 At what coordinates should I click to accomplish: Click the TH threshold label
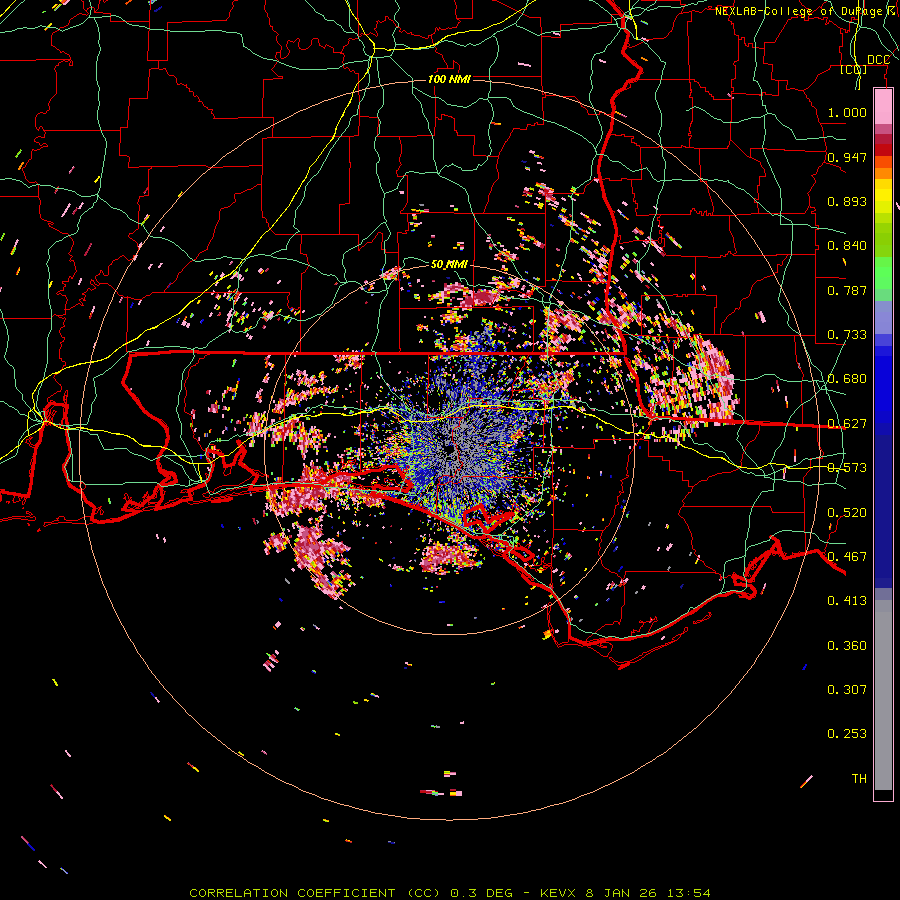tap(858, 778)
